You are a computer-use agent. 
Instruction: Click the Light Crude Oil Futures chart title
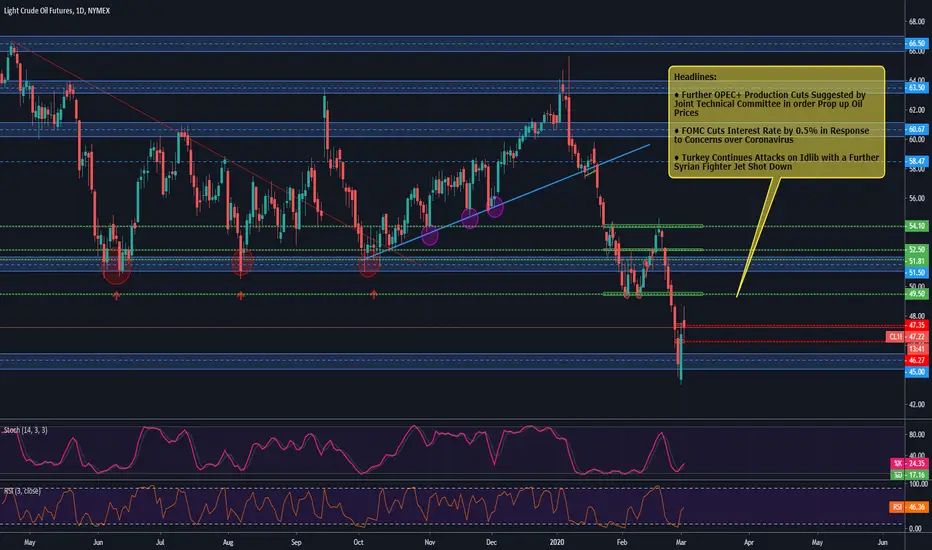click(56, 11)
